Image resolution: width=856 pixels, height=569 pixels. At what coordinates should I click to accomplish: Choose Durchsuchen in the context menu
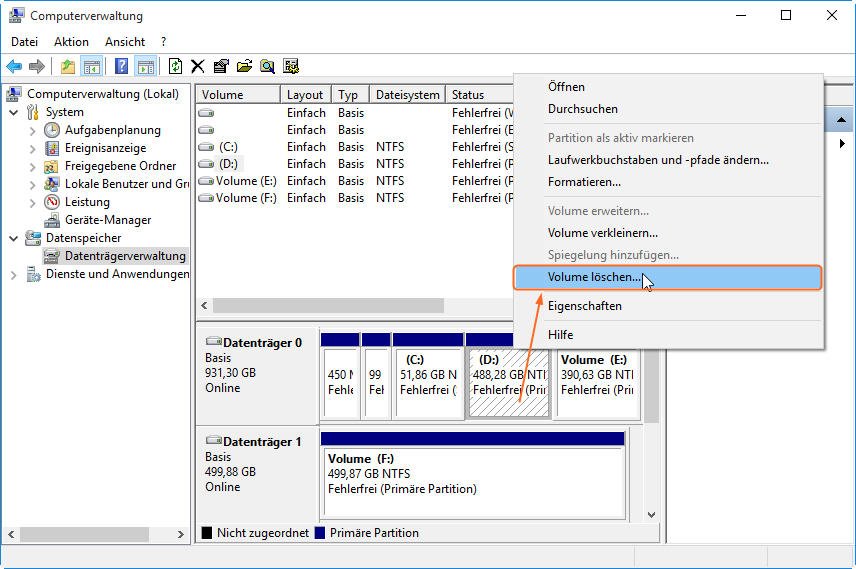[x=668, y=109]
